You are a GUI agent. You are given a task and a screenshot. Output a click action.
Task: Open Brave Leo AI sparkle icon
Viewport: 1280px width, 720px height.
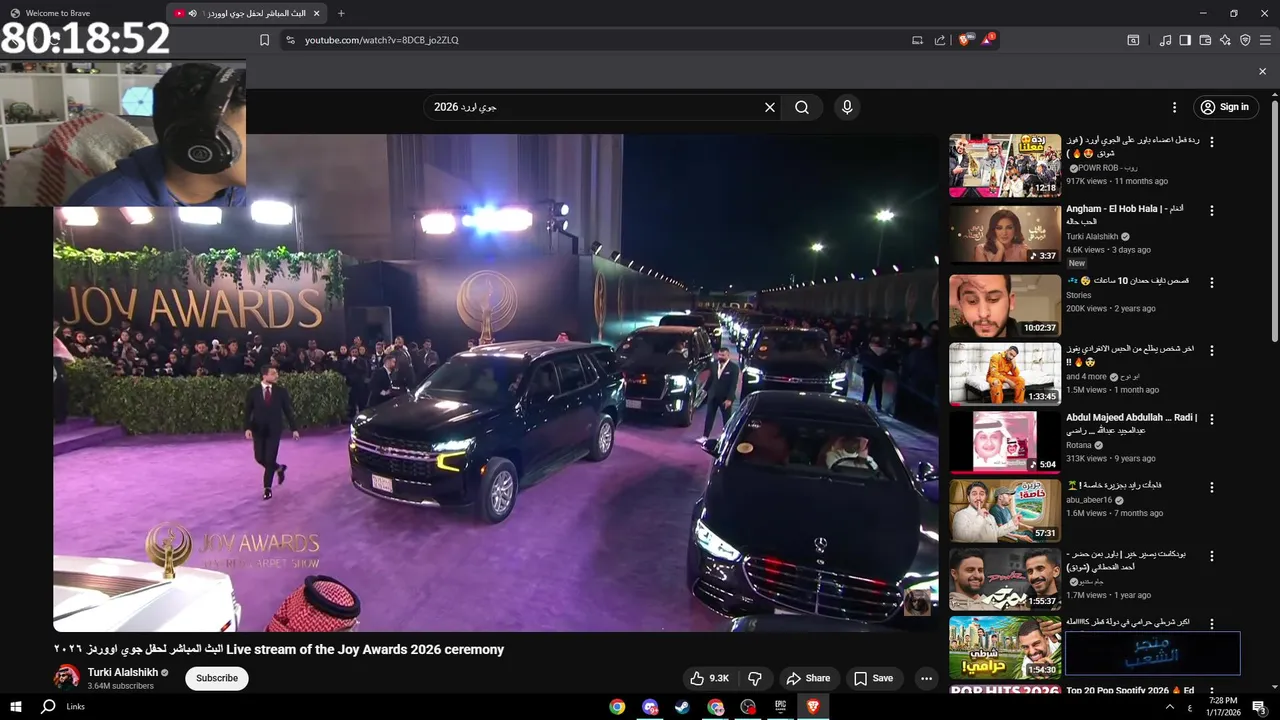tap(1225, 40)
